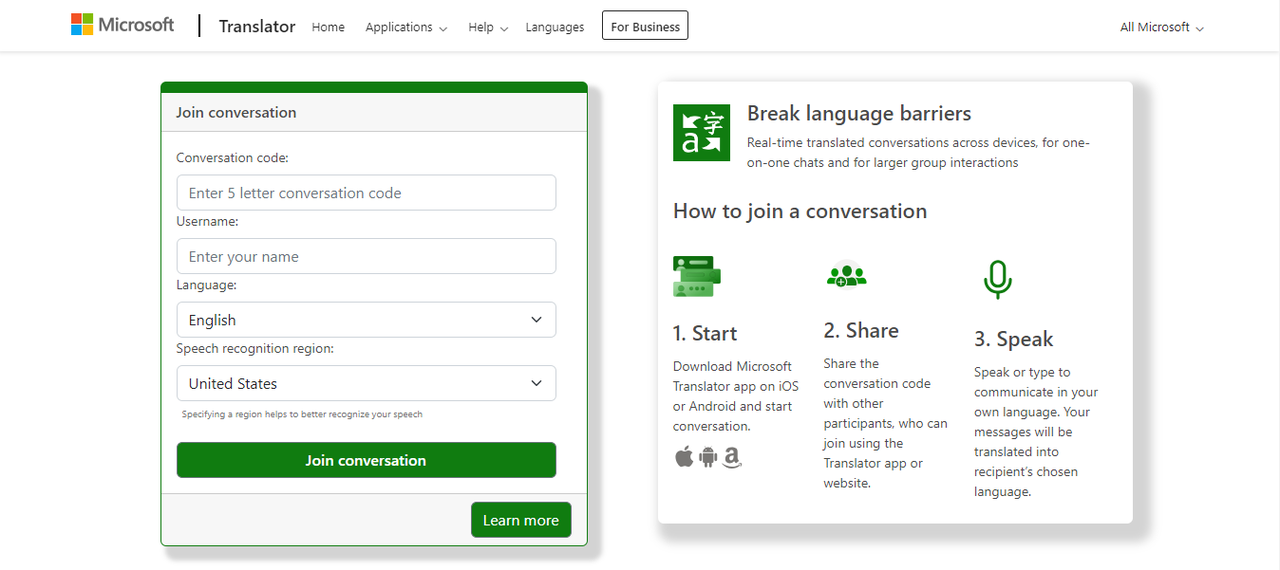Go to the Home nav item
The height and width of the screenshot is (570, 1280).
[x=328, y=27]
